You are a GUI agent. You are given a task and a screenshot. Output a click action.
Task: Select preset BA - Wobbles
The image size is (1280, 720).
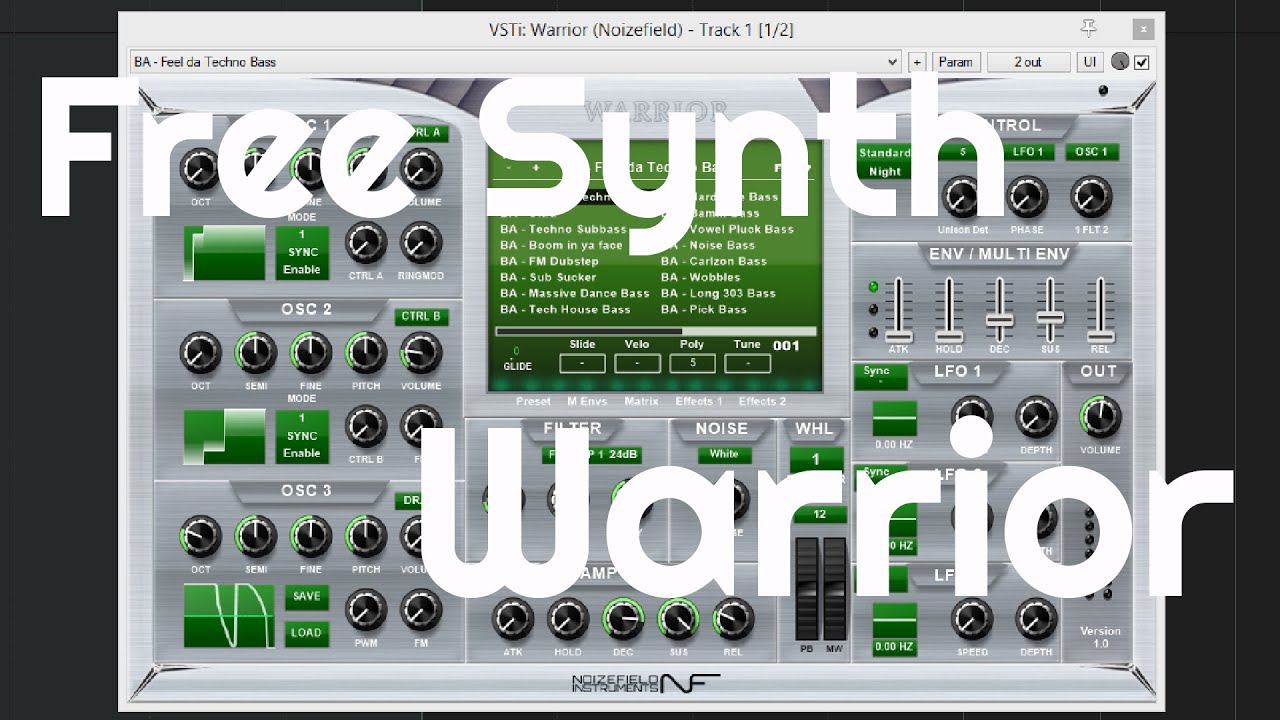point(701,278)
